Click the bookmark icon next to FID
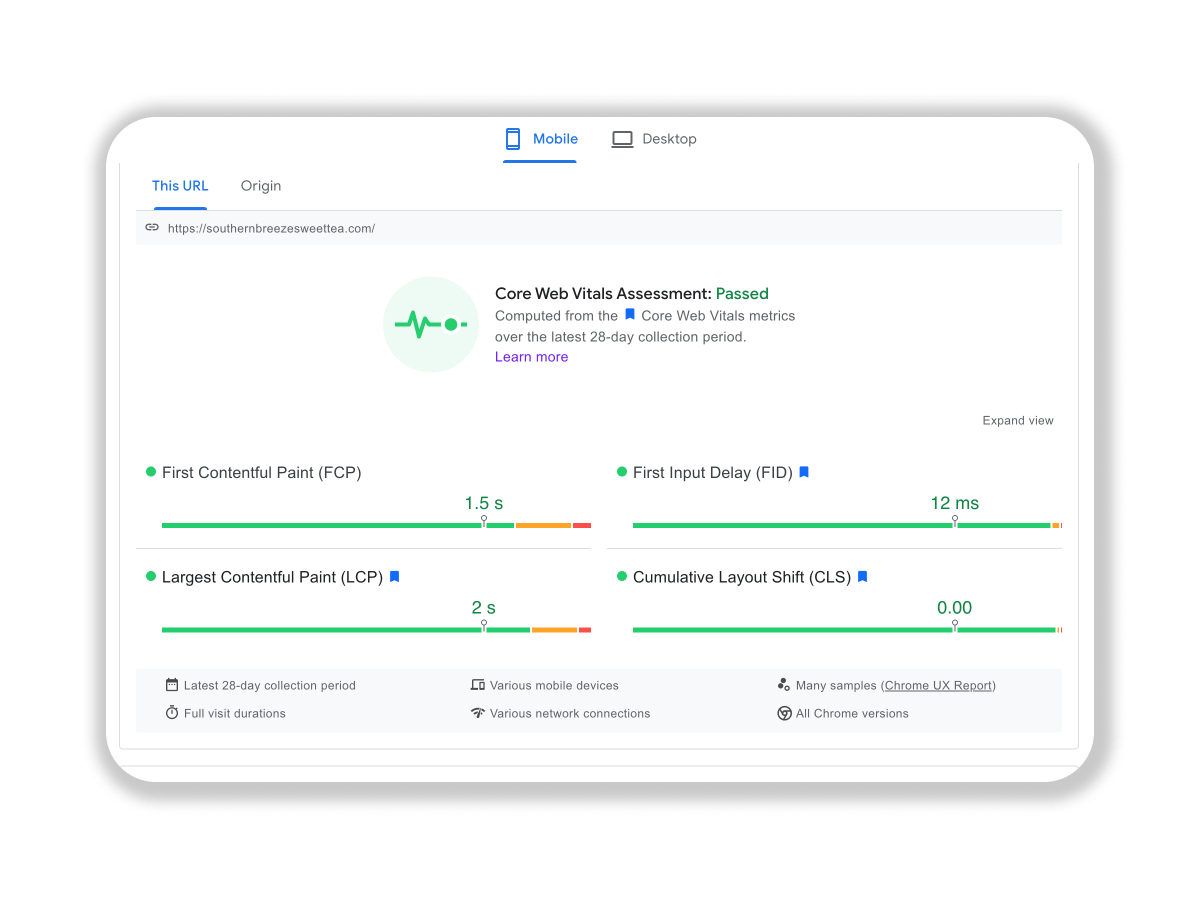The image size is (1200, 900). pyautogui.click(x=804, y=472)
